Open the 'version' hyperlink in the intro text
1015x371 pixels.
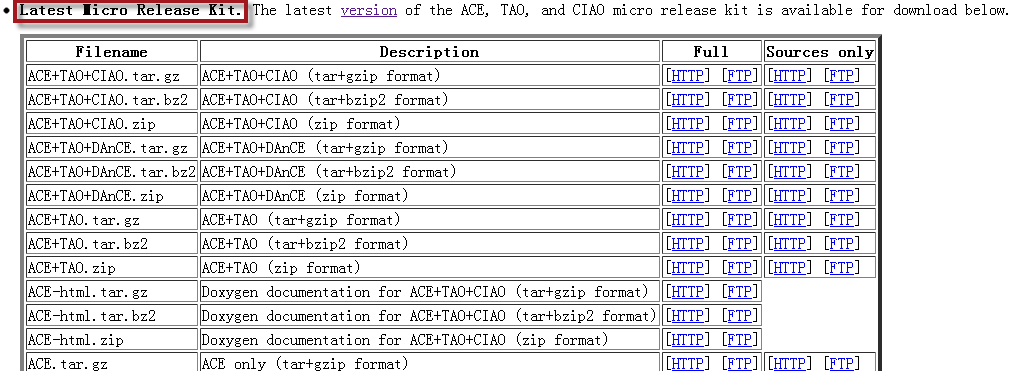tap(368, 11)
